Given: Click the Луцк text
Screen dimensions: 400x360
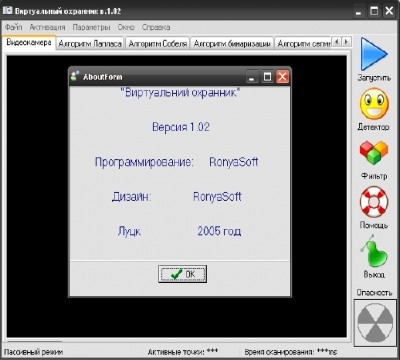Looking at the screenshot, I should tap(129, 231).
